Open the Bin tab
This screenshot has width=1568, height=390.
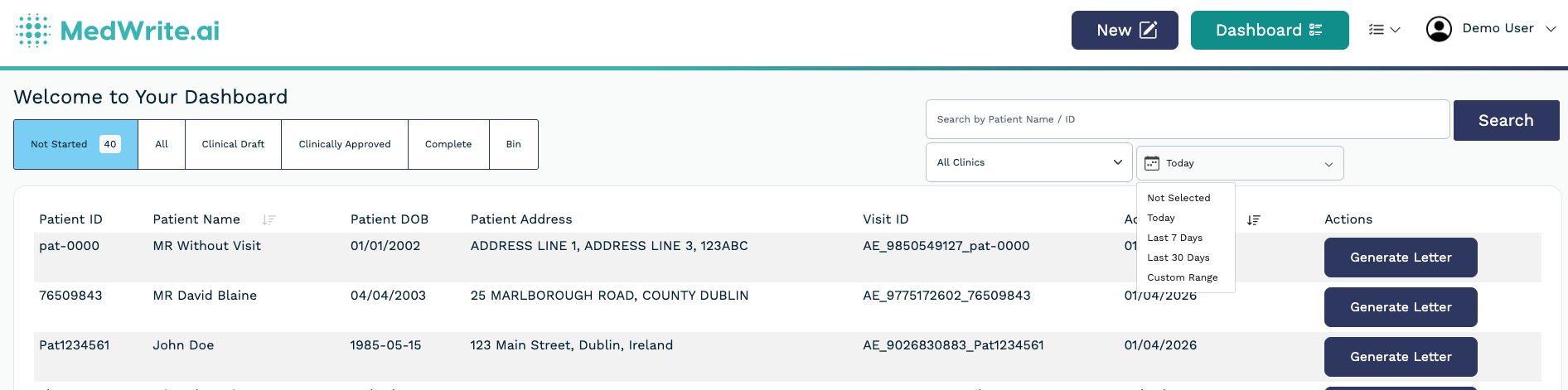pos(514,144)
